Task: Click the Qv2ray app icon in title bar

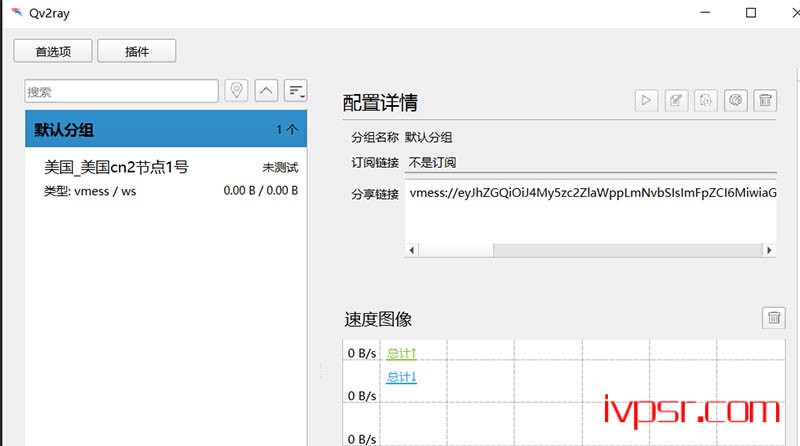Action: pyautogui.click(x=17, y=12)
